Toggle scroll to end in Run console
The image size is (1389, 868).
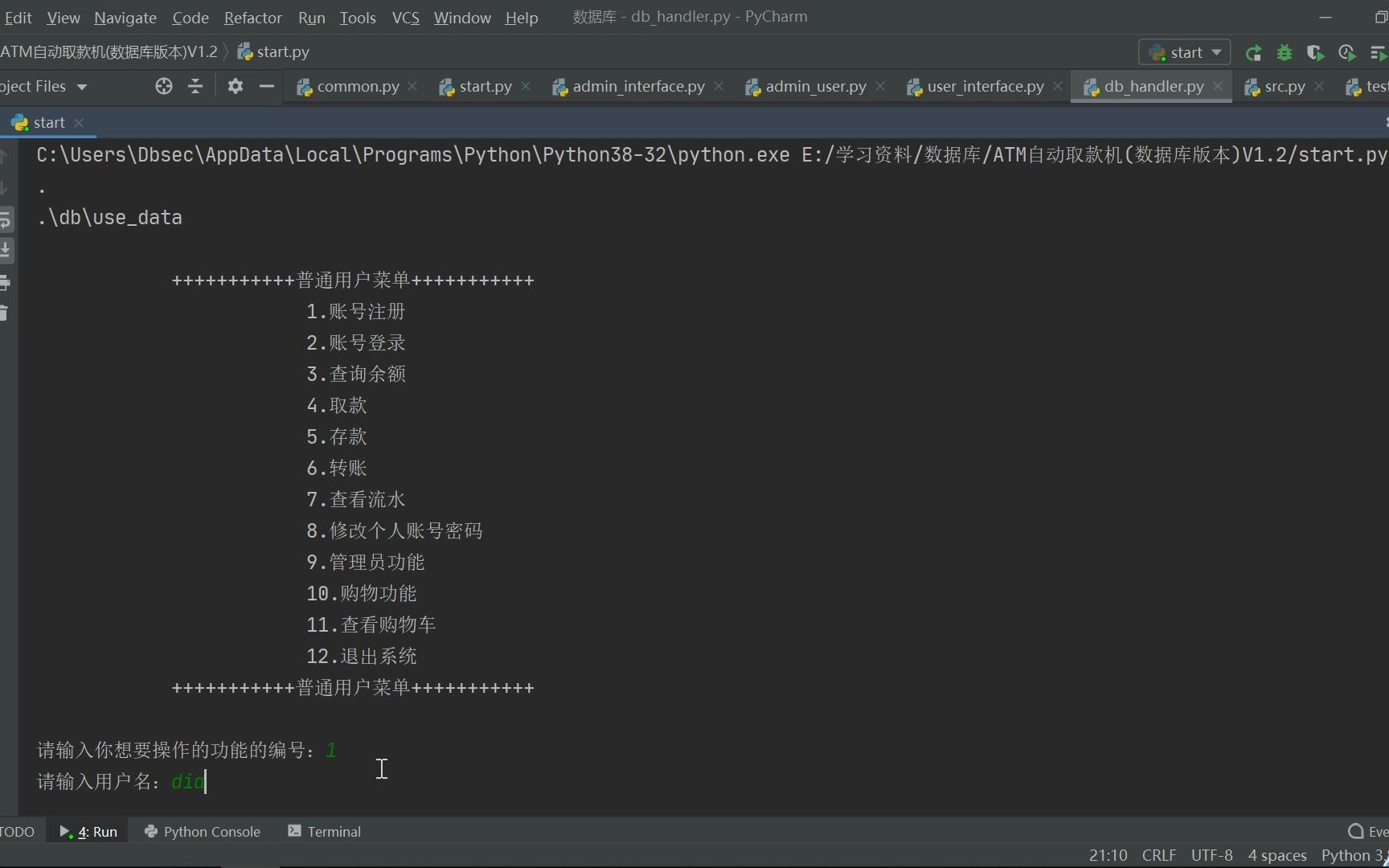pos(5,250)
